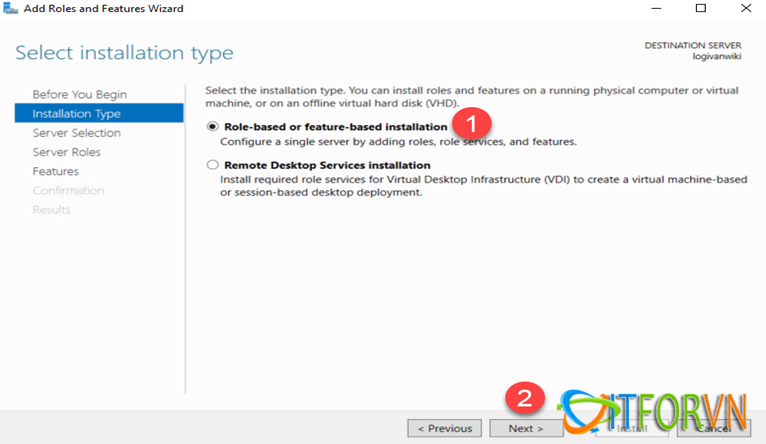Click the ITFORVN watermark logo
Viewport: 766px width, 444px height.
(660, 410)
